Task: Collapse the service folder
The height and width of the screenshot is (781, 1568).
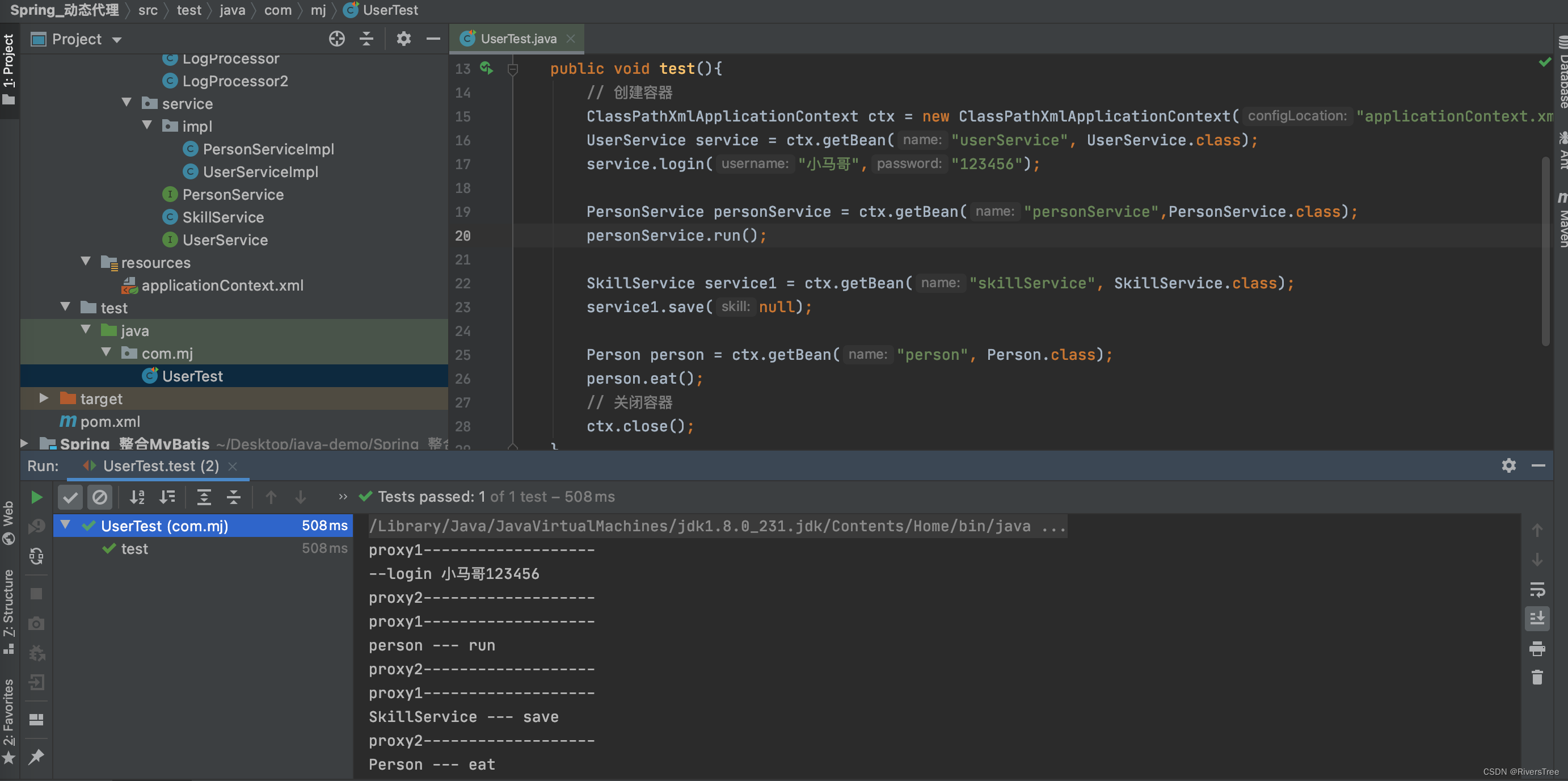Action: tap(127, 103)
